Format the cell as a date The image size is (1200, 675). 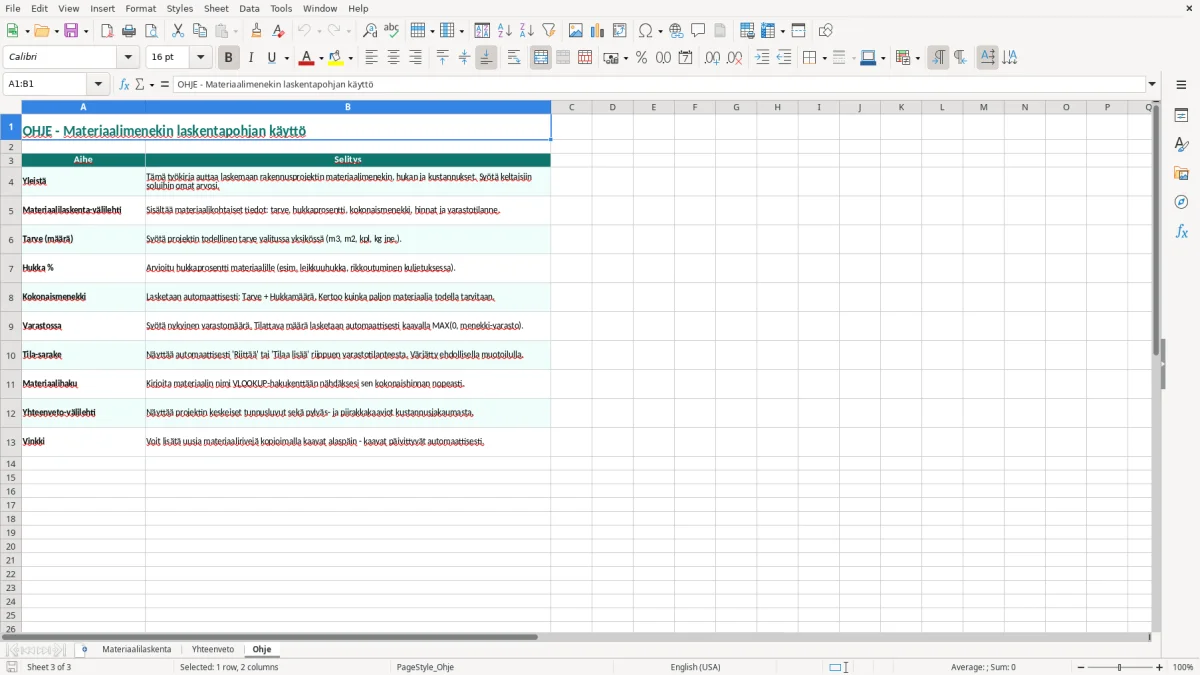click(685, 58)
